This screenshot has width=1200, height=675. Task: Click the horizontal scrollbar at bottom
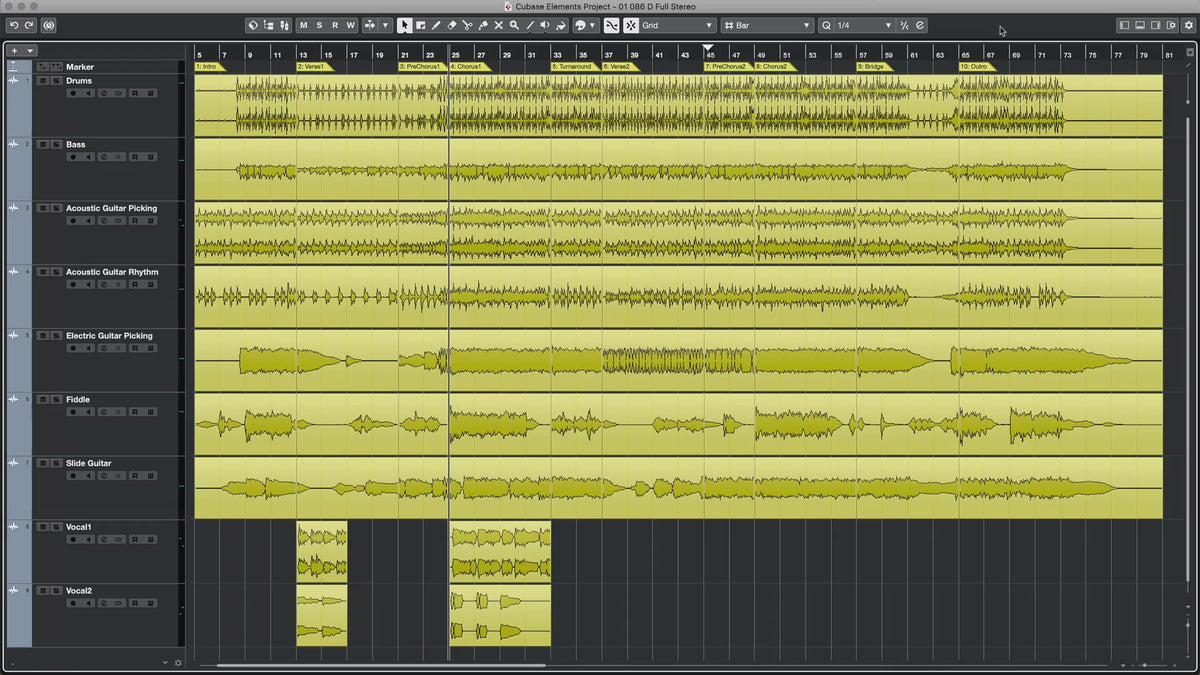tap(380, 664)
